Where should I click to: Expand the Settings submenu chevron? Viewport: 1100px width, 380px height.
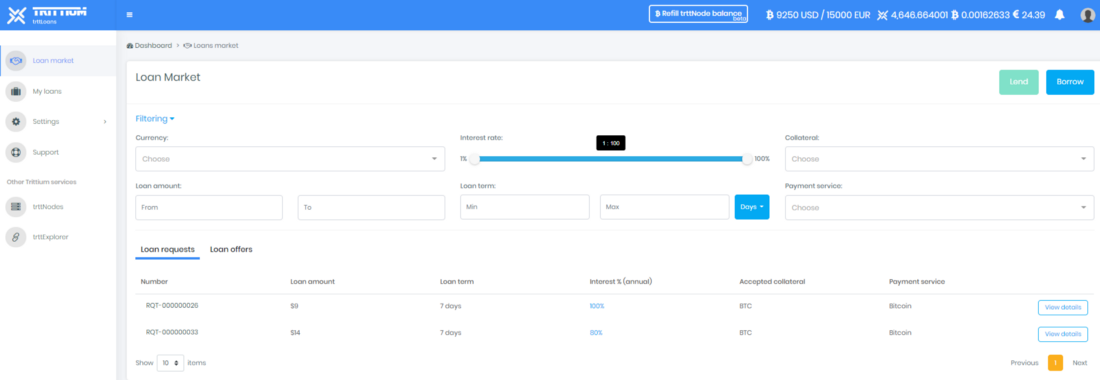pos(105,122)
